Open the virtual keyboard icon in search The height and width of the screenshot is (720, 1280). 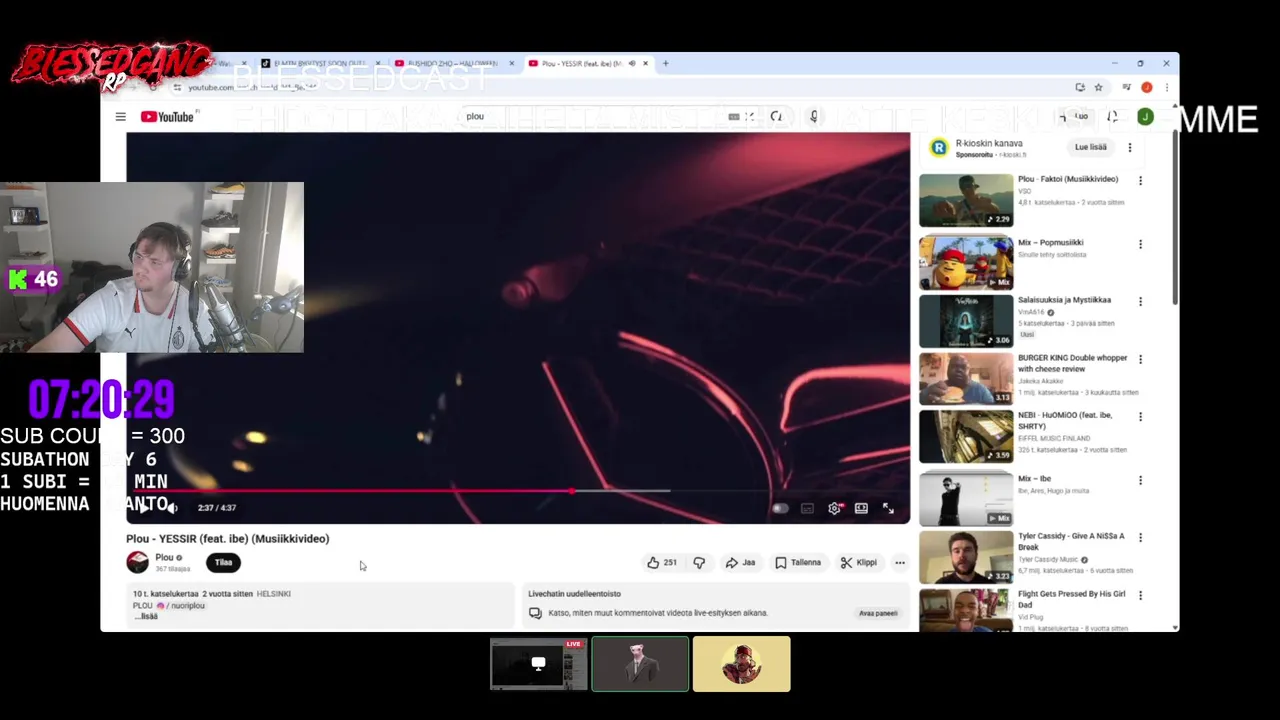click(734, 117)
